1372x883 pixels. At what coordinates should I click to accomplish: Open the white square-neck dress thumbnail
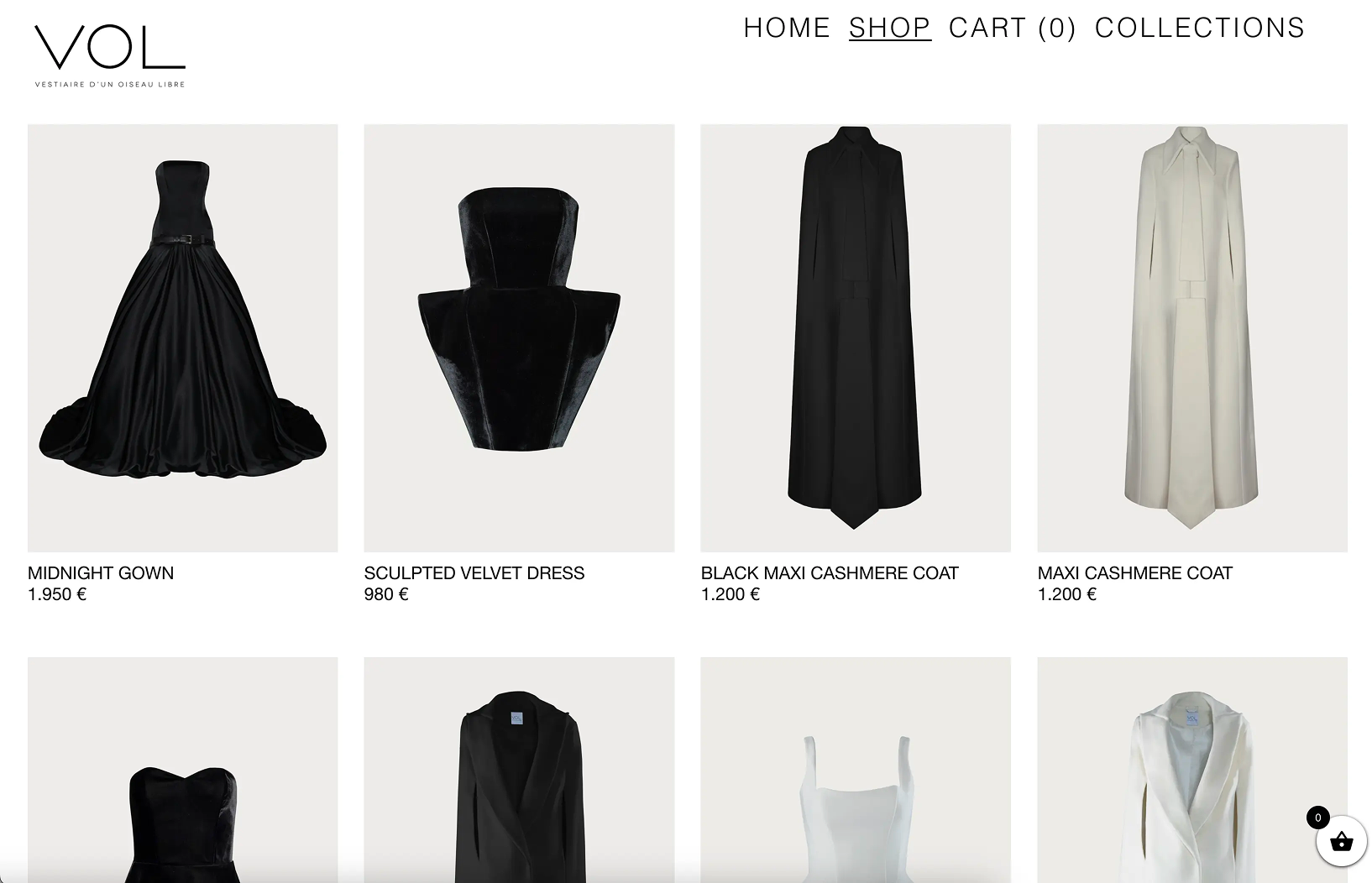point(856,770)
